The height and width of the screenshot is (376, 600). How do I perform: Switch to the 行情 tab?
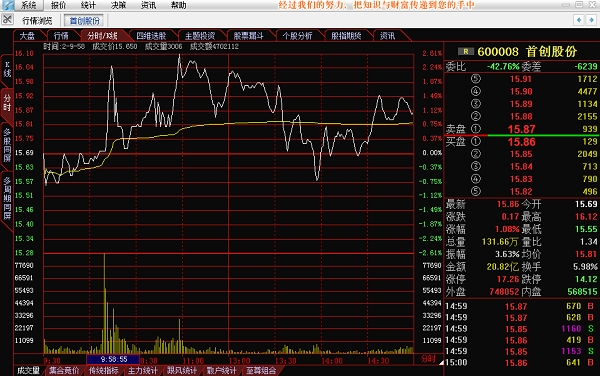(61, 36)
